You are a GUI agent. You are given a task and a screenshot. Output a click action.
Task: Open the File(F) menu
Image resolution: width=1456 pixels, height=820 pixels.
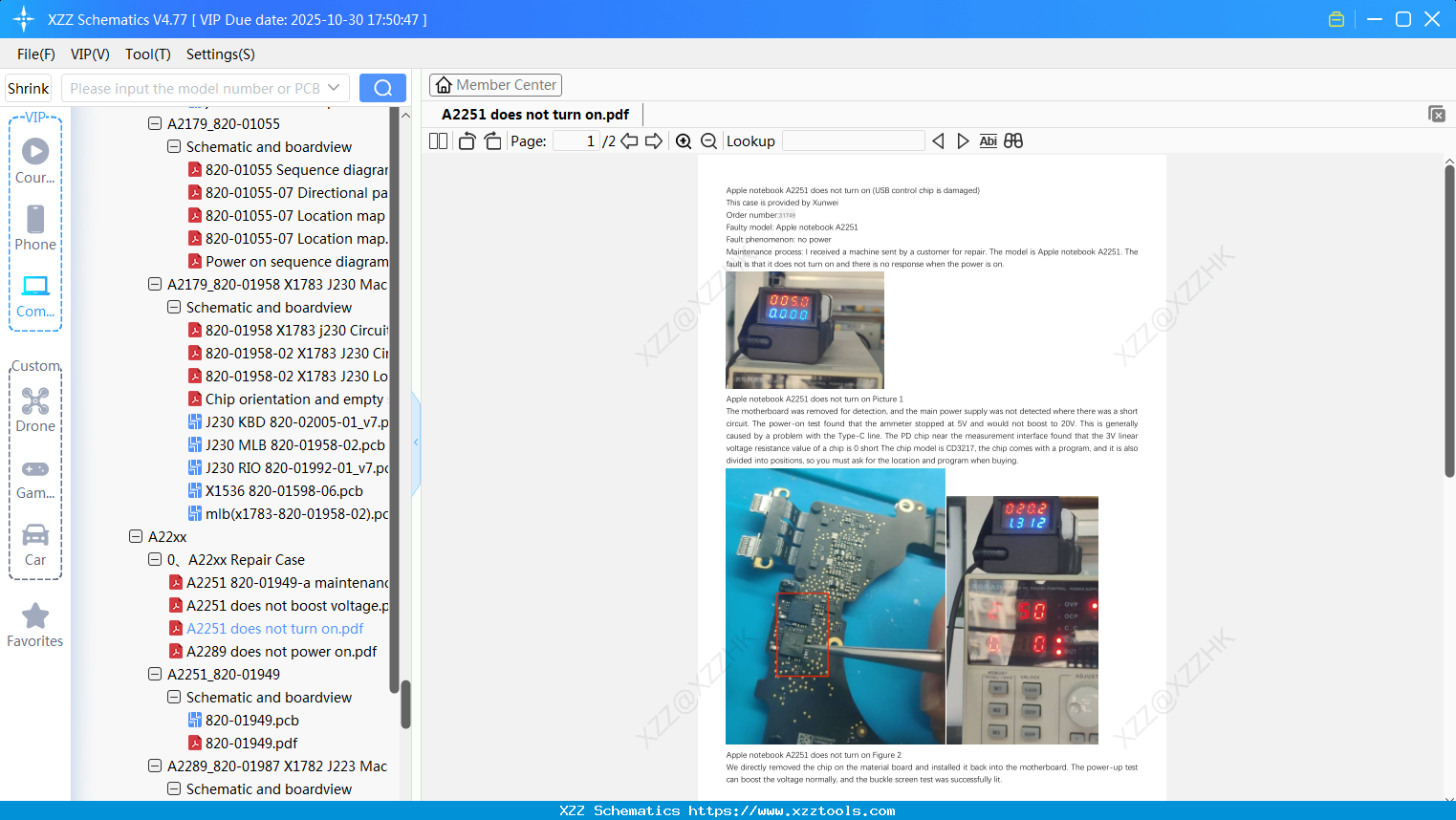(36, 54)
